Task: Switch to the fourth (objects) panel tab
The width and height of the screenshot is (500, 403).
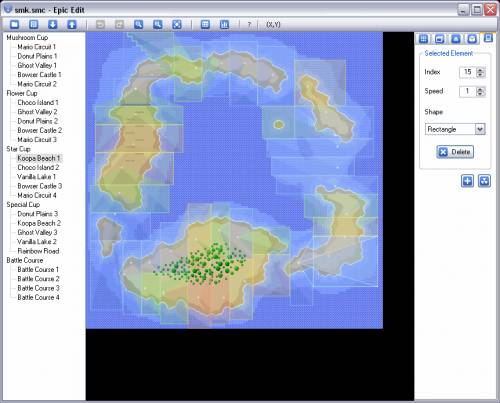Action: click(x=472, y=39)
